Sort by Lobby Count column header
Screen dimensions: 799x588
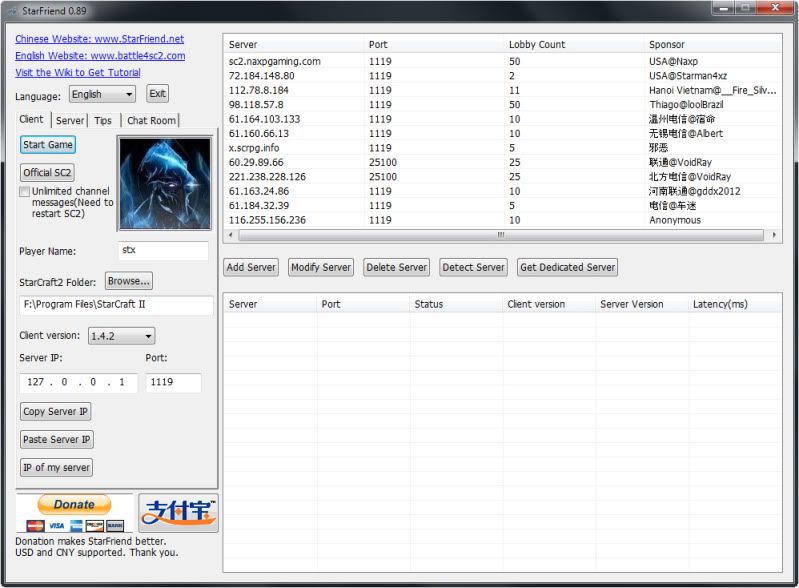[573, 44]
